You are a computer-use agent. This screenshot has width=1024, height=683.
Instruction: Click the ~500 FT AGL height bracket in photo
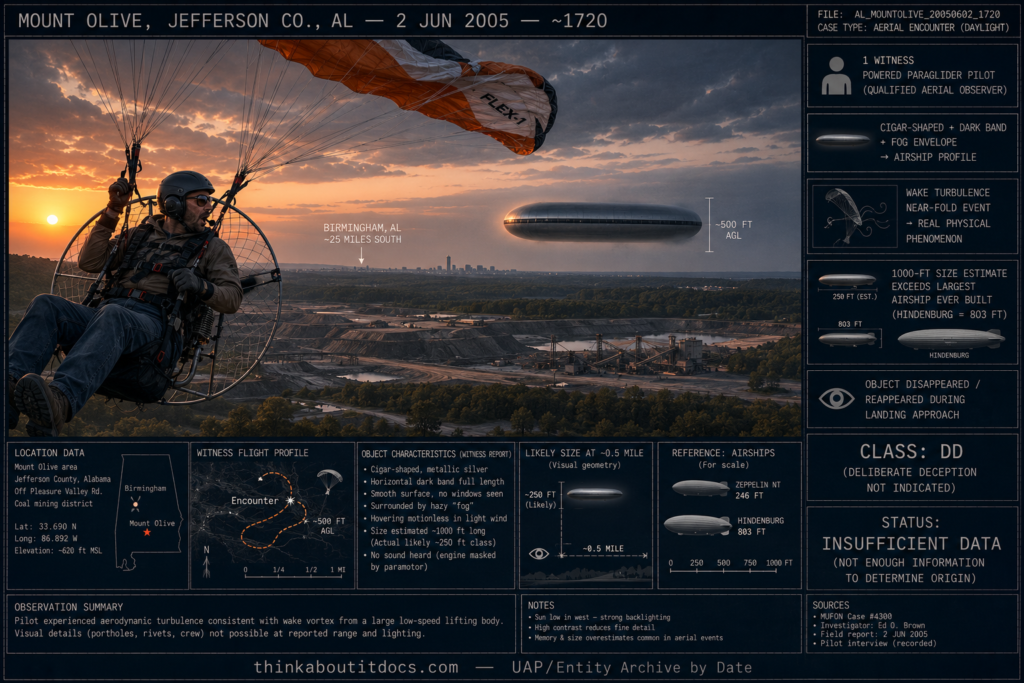(709, 225)
